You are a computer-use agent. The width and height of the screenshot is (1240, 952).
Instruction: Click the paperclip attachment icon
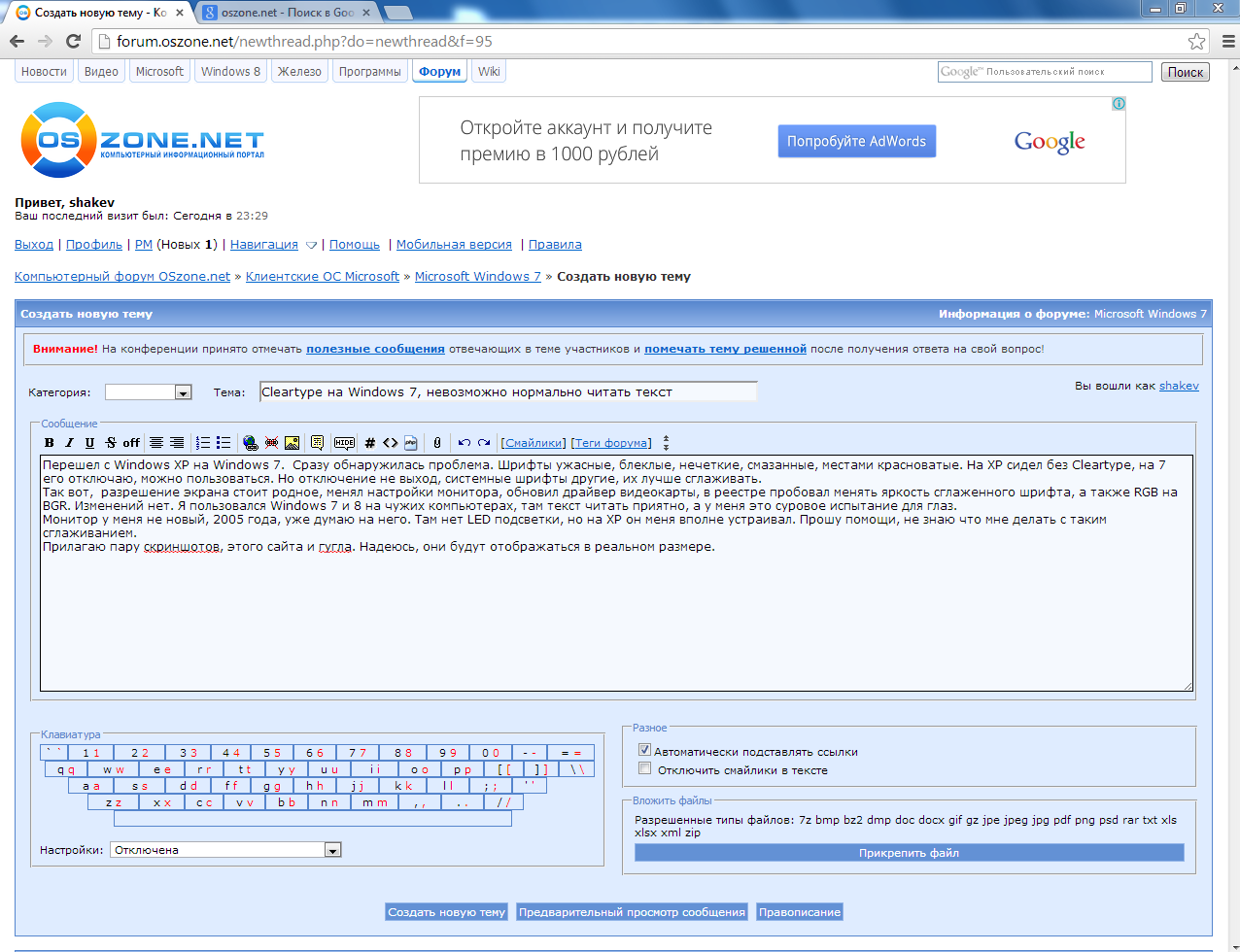pos(437,443)
